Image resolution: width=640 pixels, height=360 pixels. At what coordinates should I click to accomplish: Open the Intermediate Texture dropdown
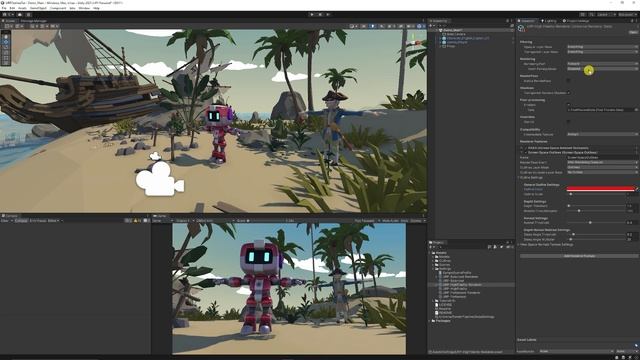602,134
